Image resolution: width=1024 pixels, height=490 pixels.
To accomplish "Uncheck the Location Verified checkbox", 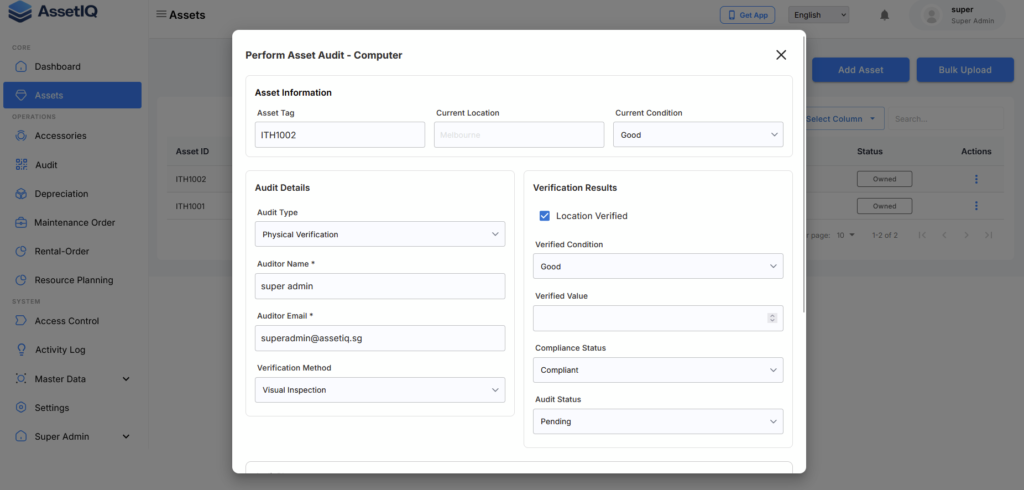I will click(x=545, y=216).
